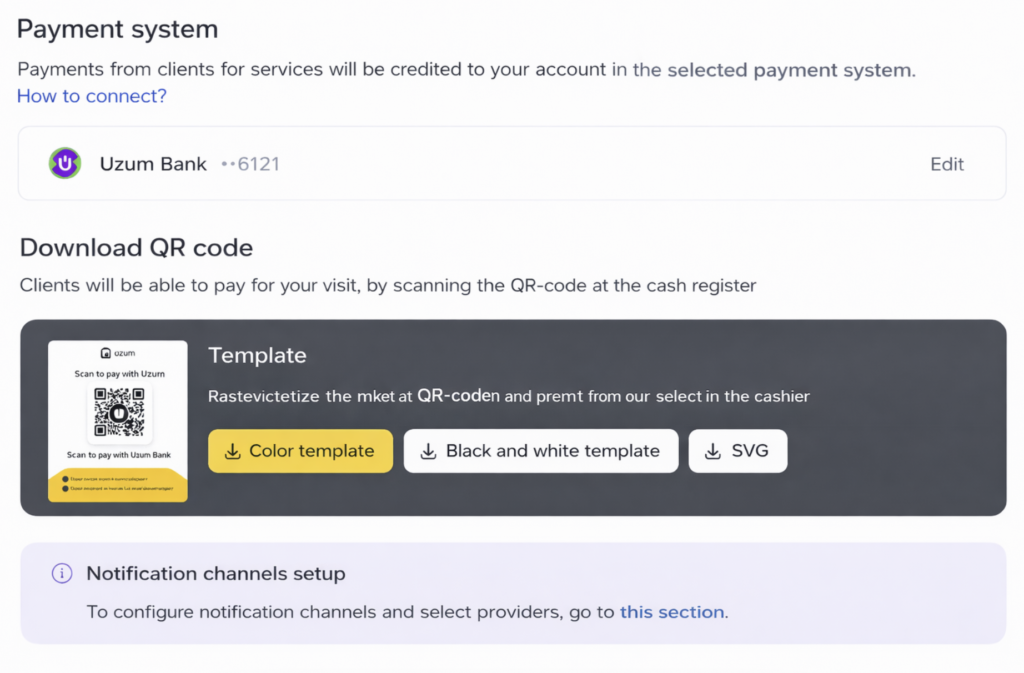Click the Notification channels setup heading
Viewport: 1024px width, 673px height.
[x=216, y=574]
